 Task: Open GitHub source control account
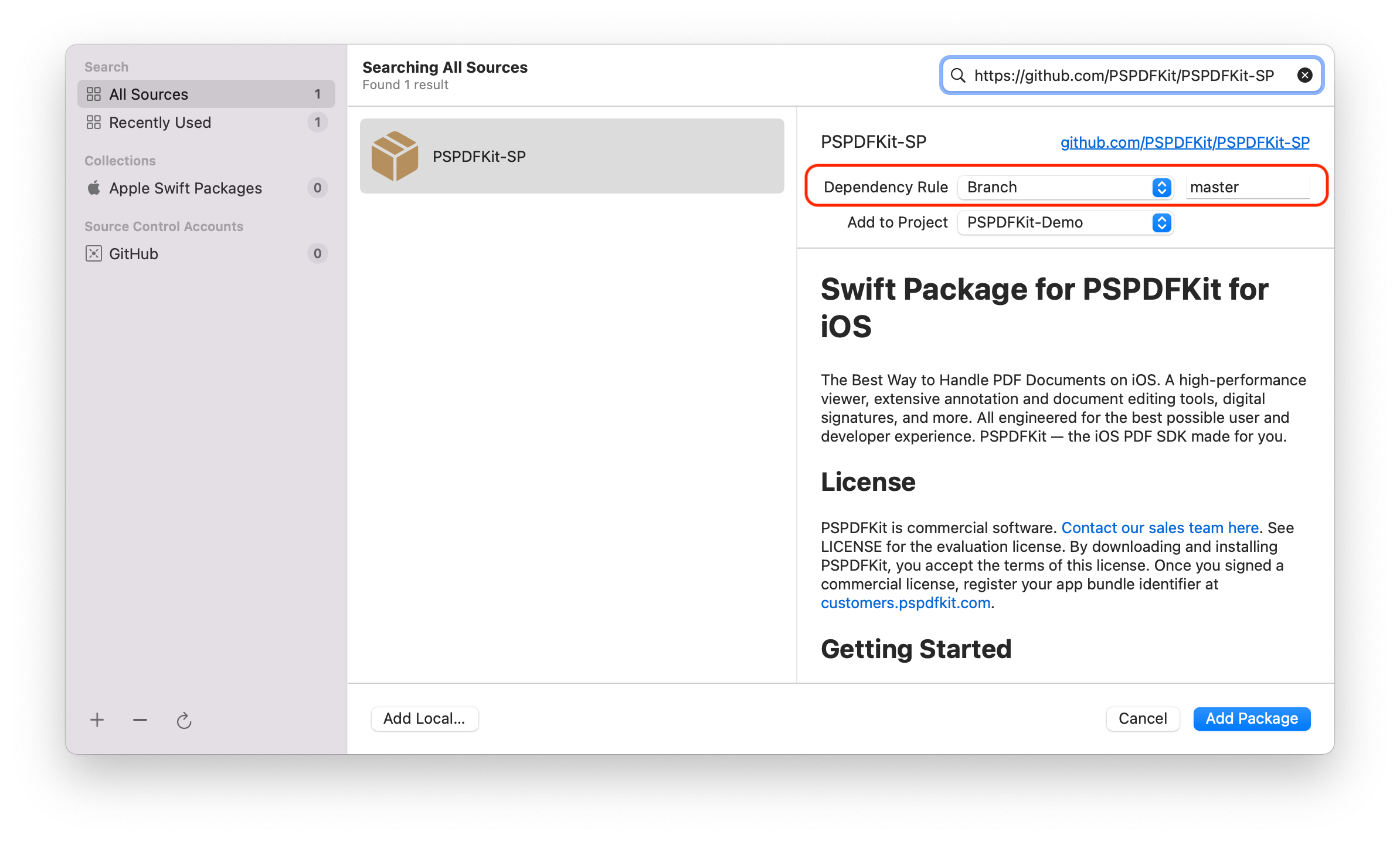[x=206, y=253]
